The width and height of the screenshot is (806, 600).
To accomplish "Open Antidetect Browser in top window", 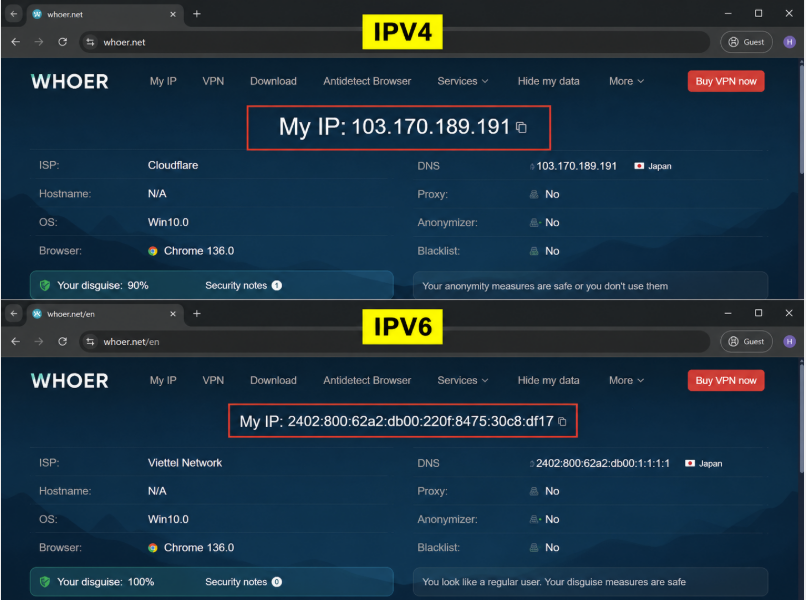I will coord(367,81).
